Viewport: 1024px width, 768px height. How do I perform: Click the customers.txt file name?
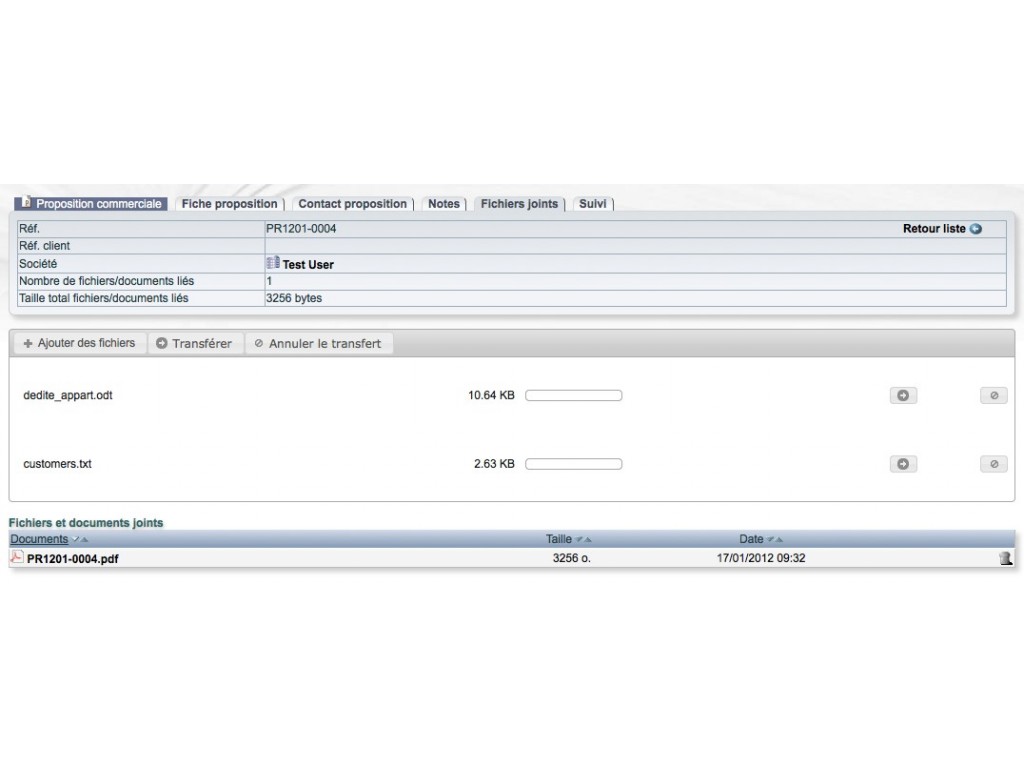(57, 464)
